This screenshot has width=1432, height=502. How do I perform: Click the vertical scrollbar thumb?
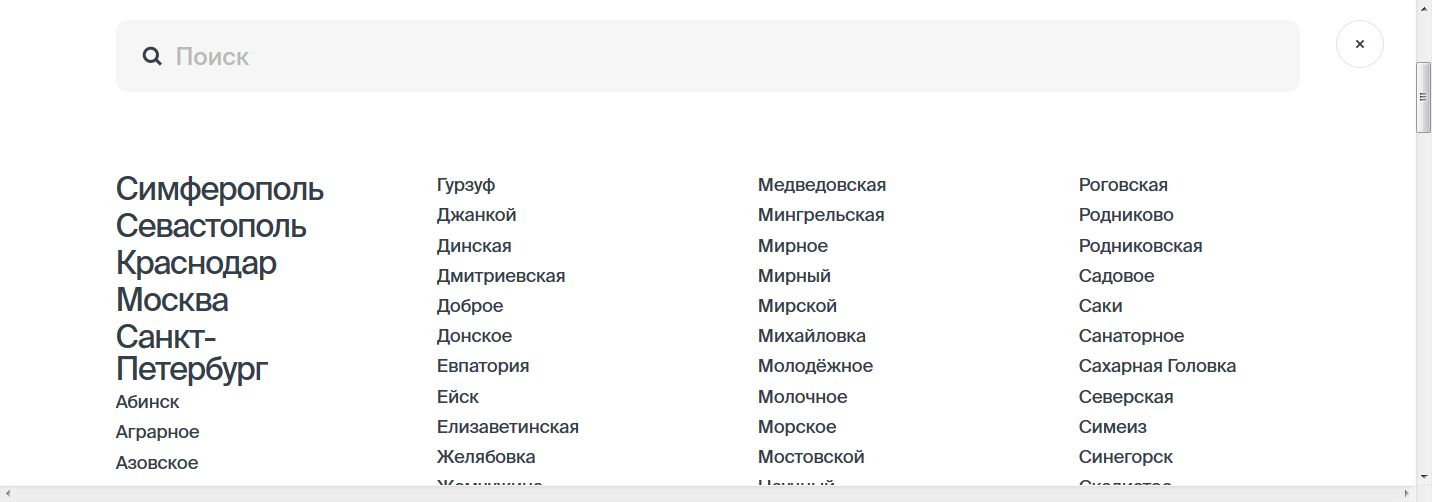pos(1424,97)
